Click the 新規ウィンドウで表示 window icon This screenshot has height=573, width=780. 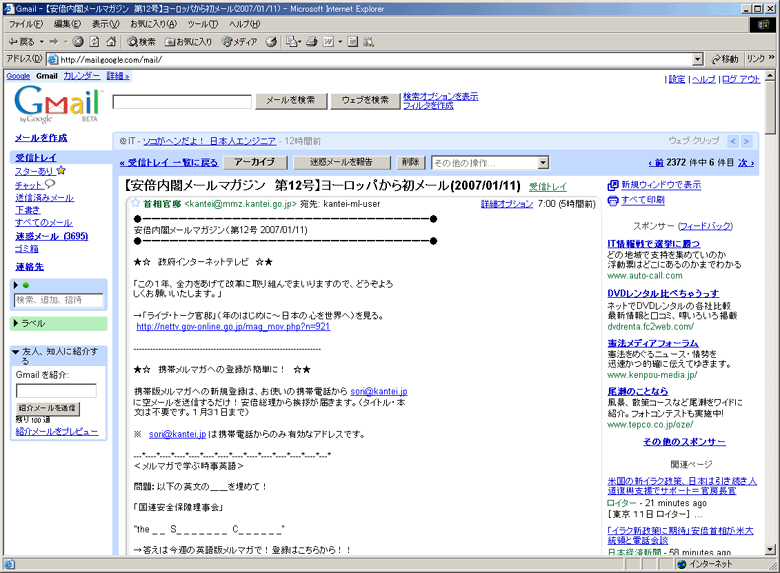(x=613, y=185)
